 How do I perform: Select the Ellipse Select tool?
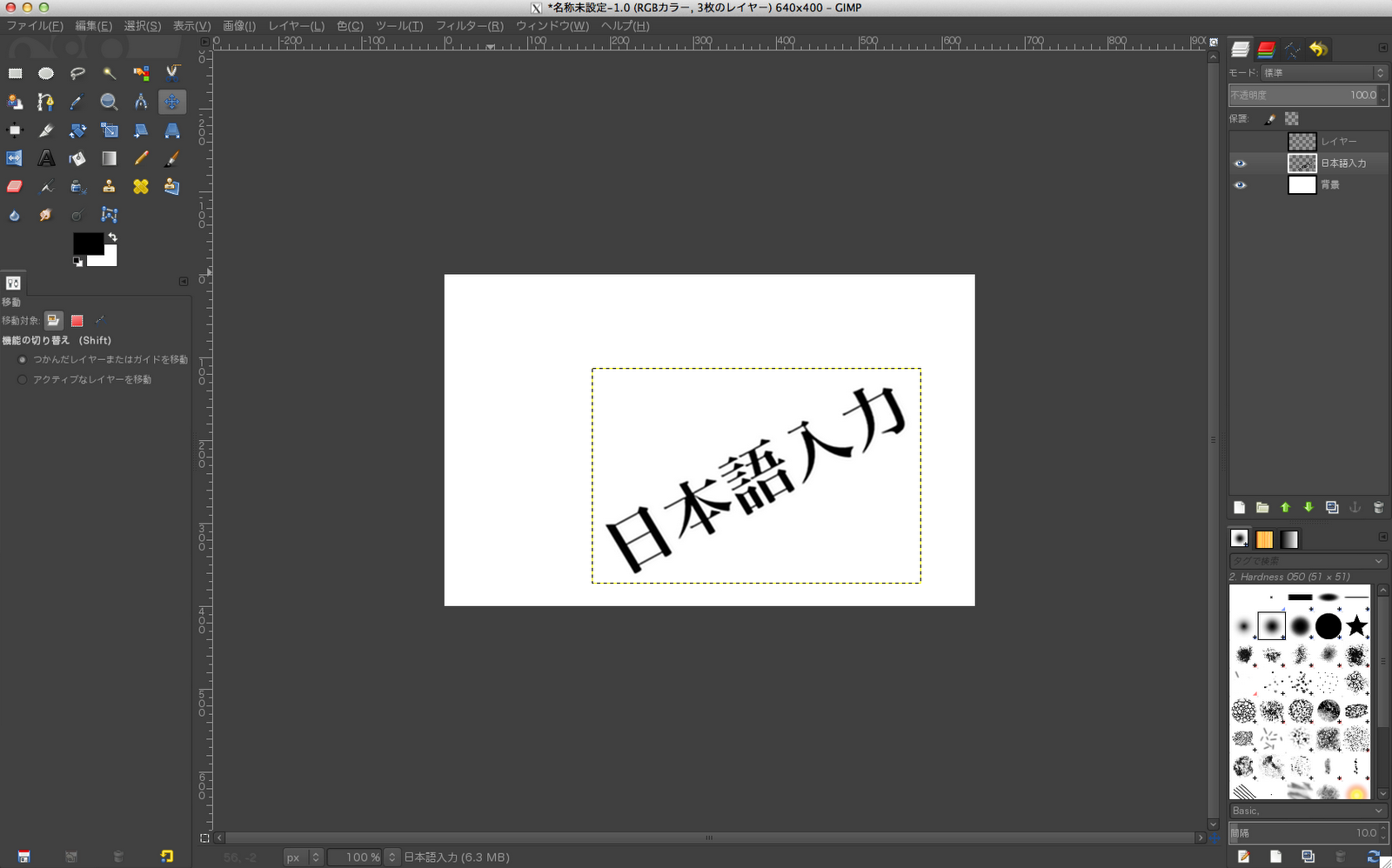46,74
